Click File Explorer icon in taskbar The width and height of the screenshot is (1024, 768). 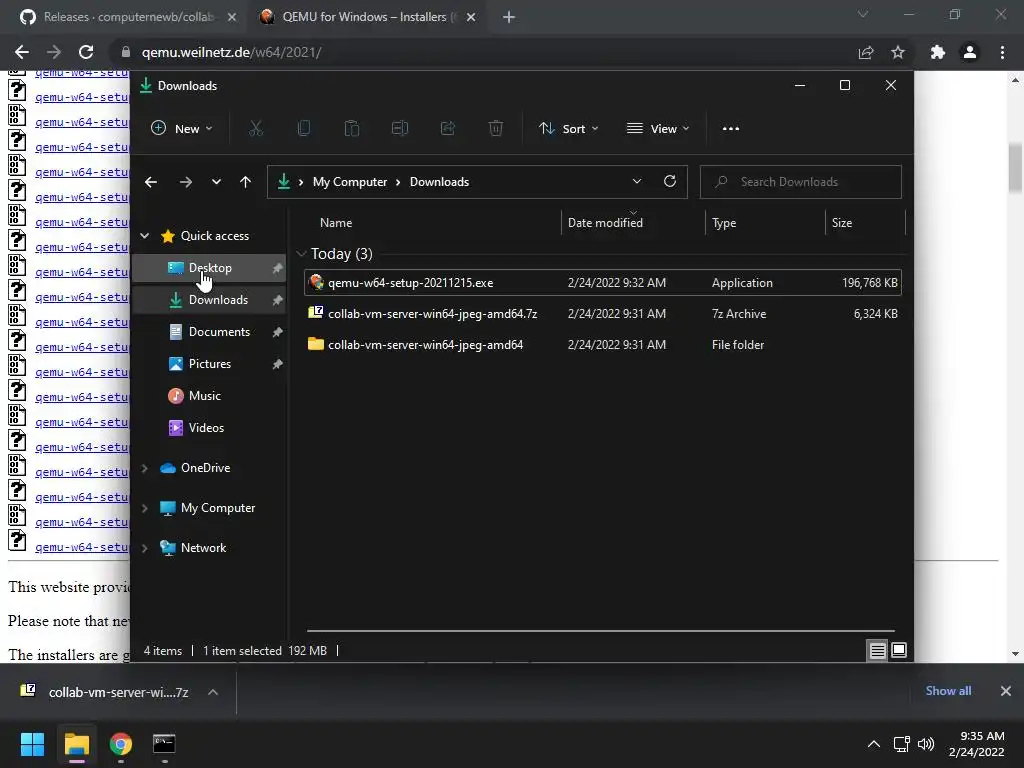(x=76, y=744)
